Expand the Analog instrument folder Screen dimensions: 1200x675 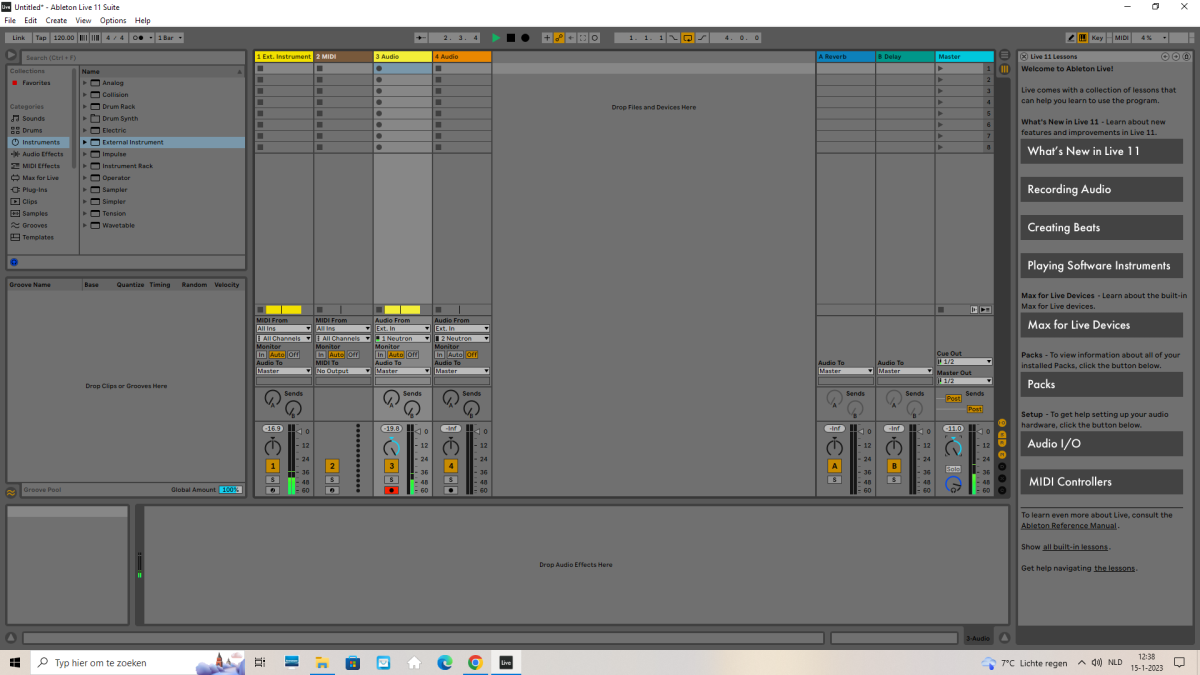pyautogui.click(x=85, y=83)
